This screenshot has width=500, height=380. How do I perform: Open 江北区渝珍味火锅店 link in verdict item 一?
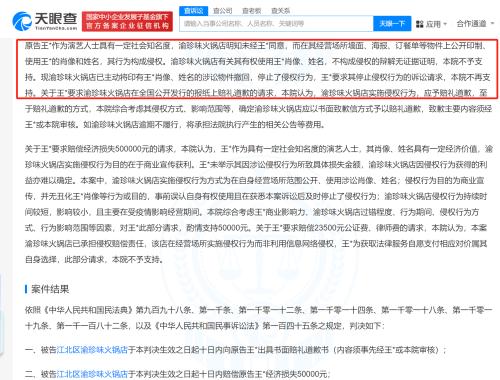pyautogui.click(x=92, y=350)
